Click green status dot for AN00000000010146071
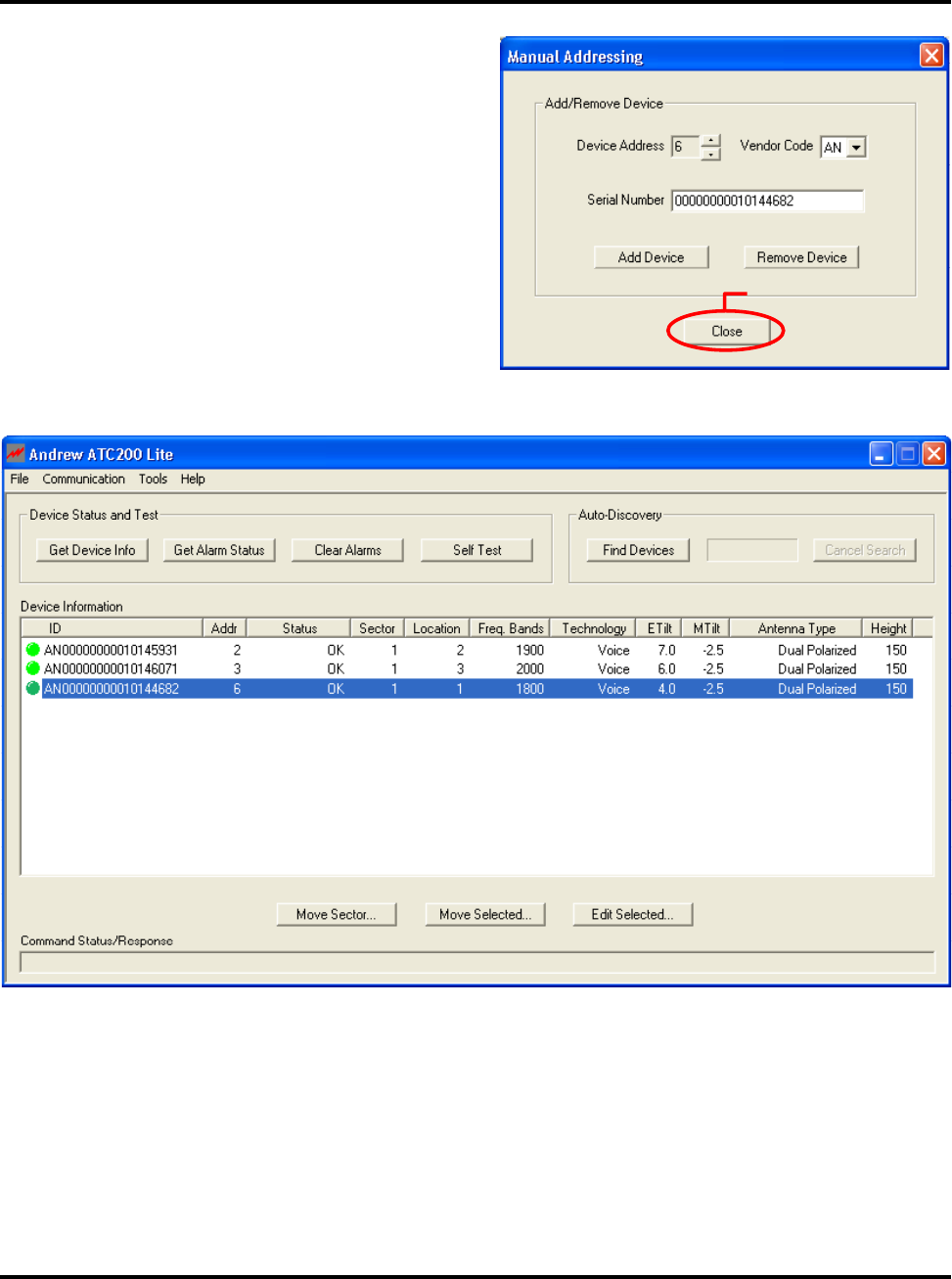Screen dimensions: 952x1279 point(33,669)
